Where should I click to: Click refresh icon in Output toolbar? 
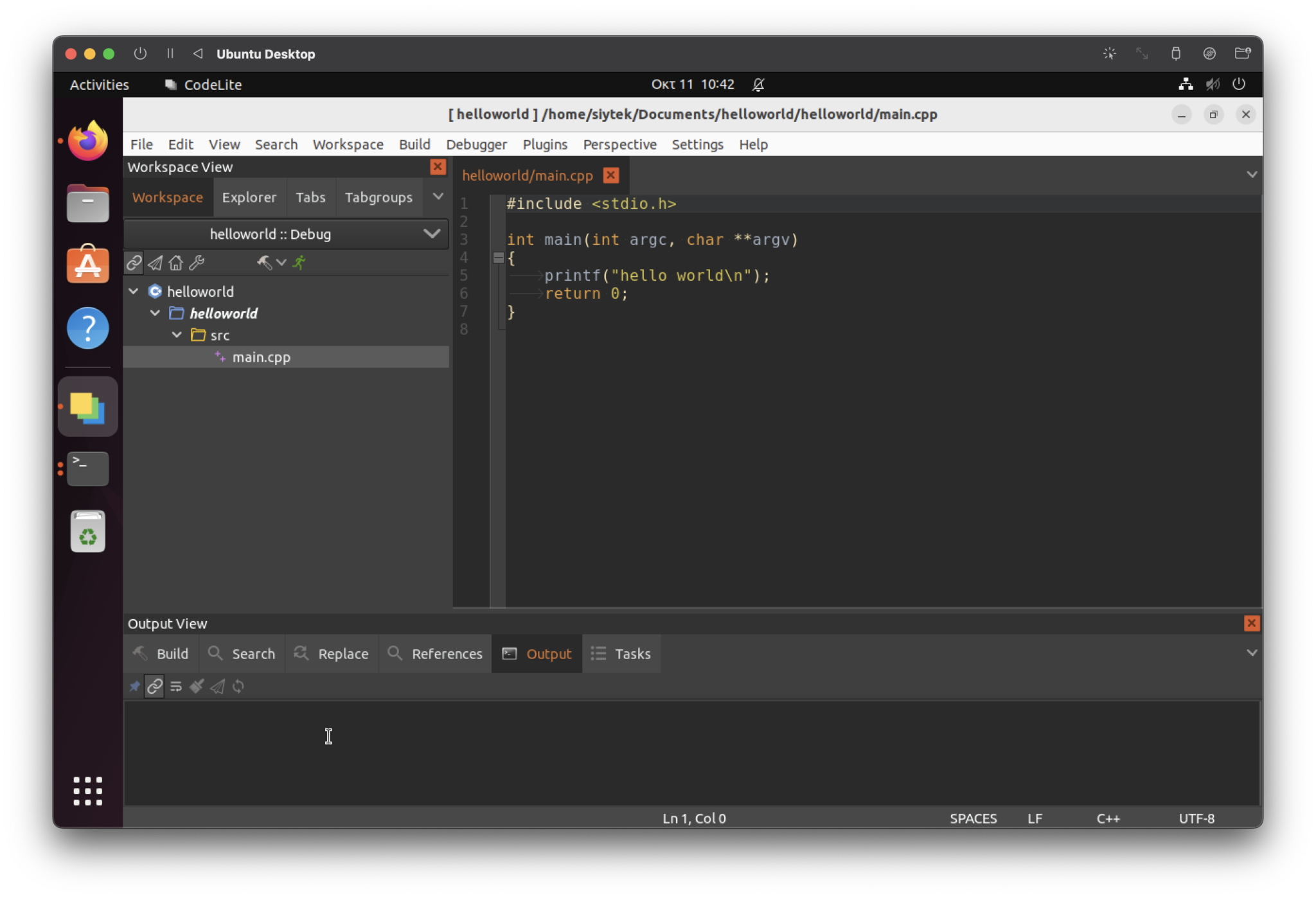238,687
